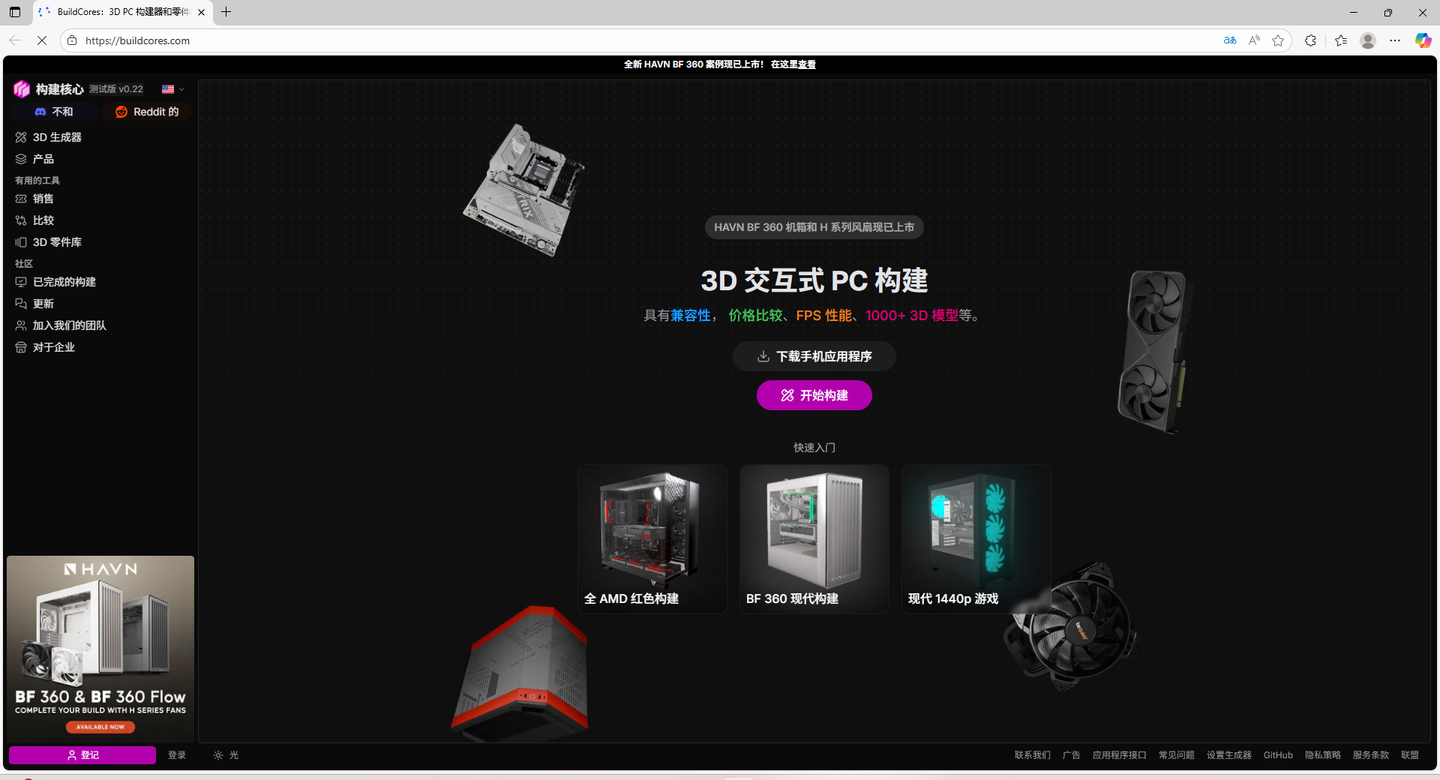
Task: Open the 常见问题 footer link
Action: pyautogui.click(x=1176, y=755)
